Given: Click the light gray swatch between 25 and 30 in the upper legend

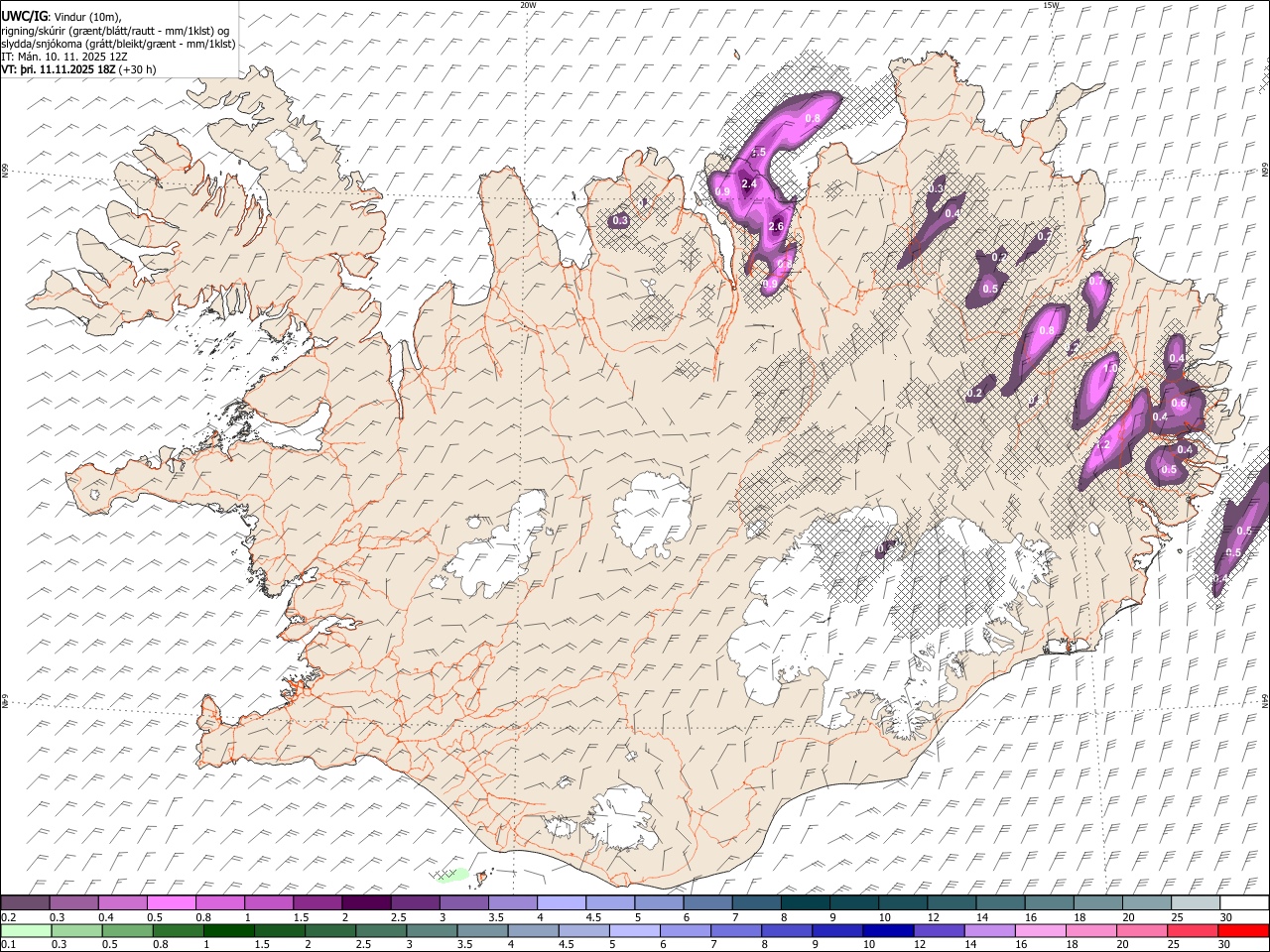Looking at the screenshot, I should 1196,903.
